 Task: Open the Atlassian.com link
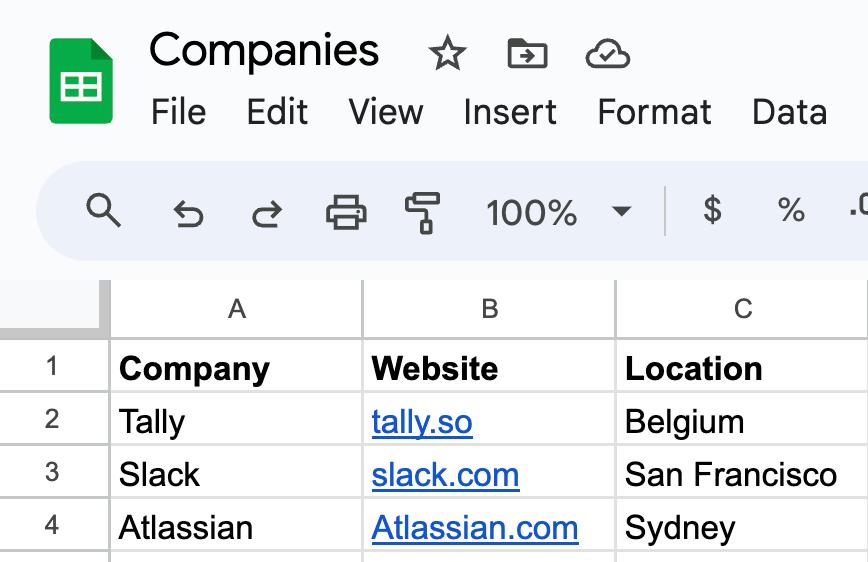[x=475, y=528]
